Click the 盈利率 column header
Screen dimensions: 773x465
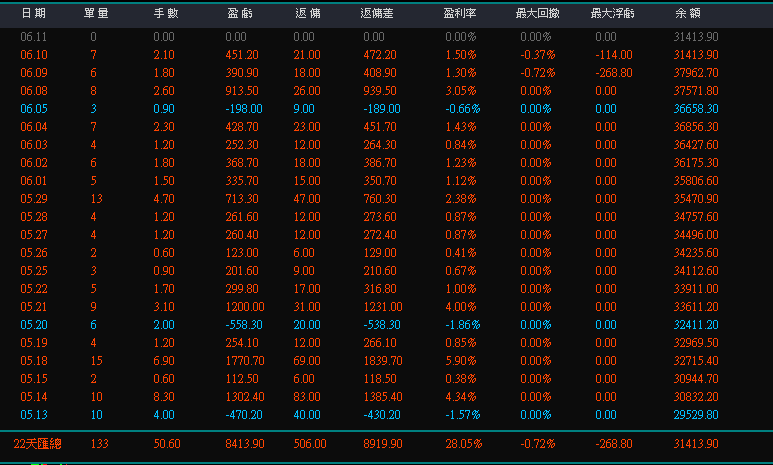pos(459,13)
